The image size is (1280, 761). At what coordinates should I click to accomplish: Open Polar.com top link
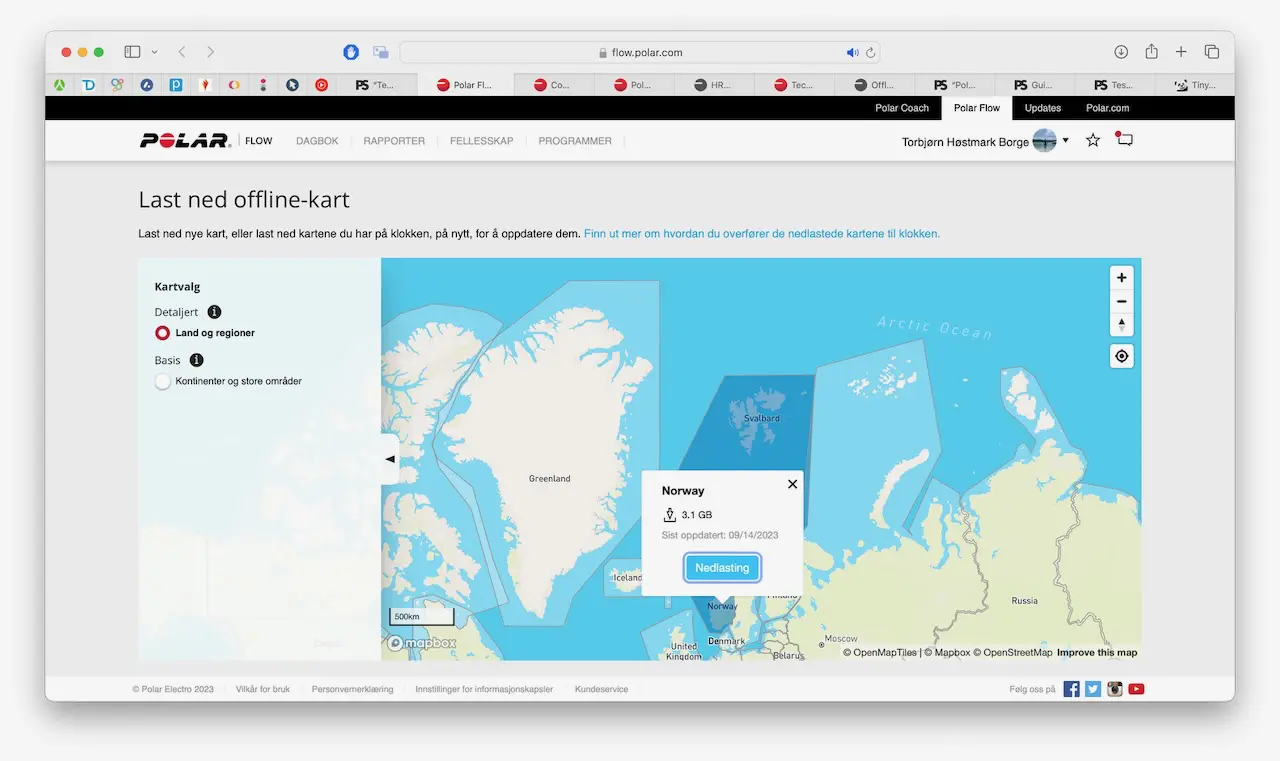click(1108, 108)
